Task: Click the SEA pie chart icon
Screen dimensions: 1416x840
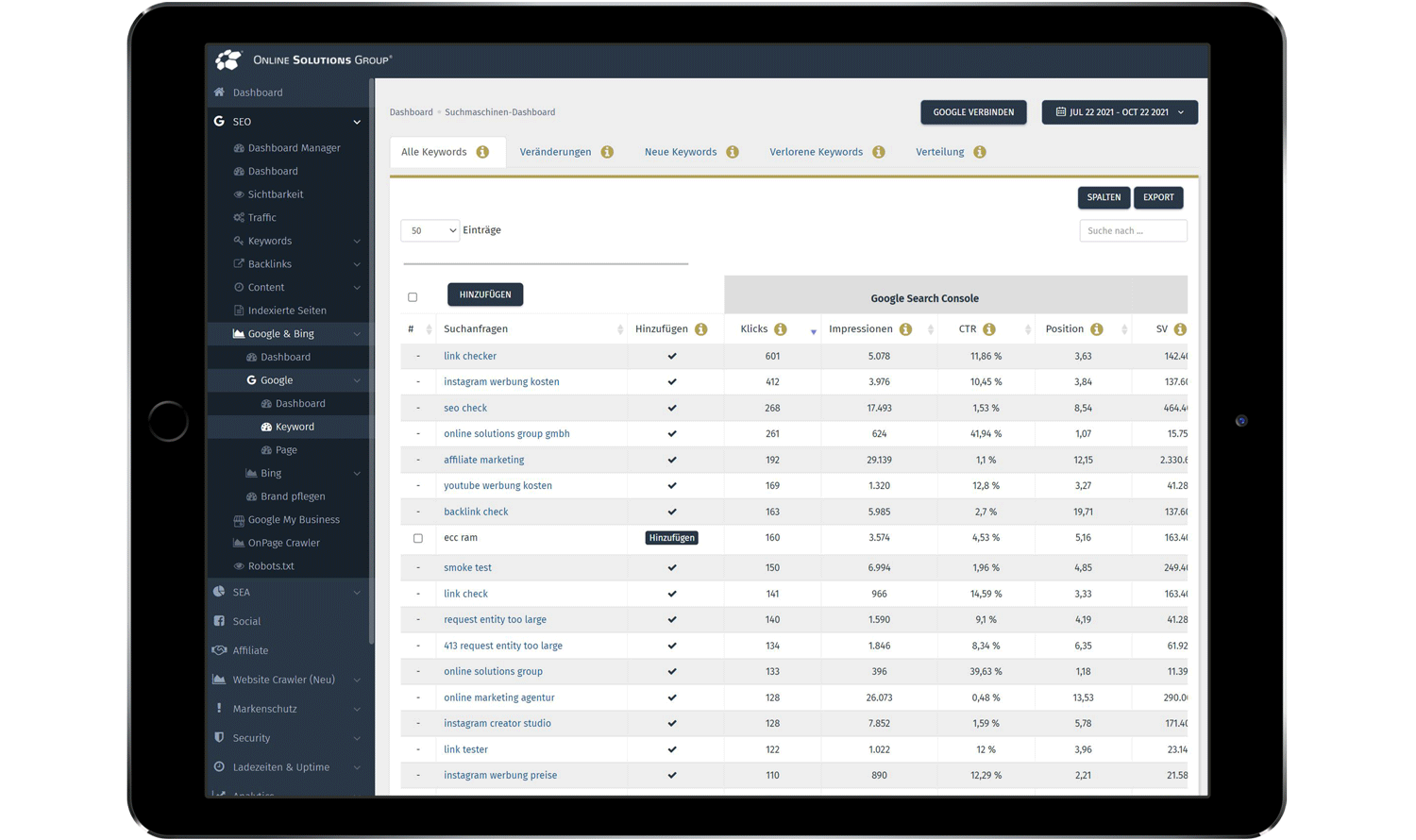Action: (219, 592)
